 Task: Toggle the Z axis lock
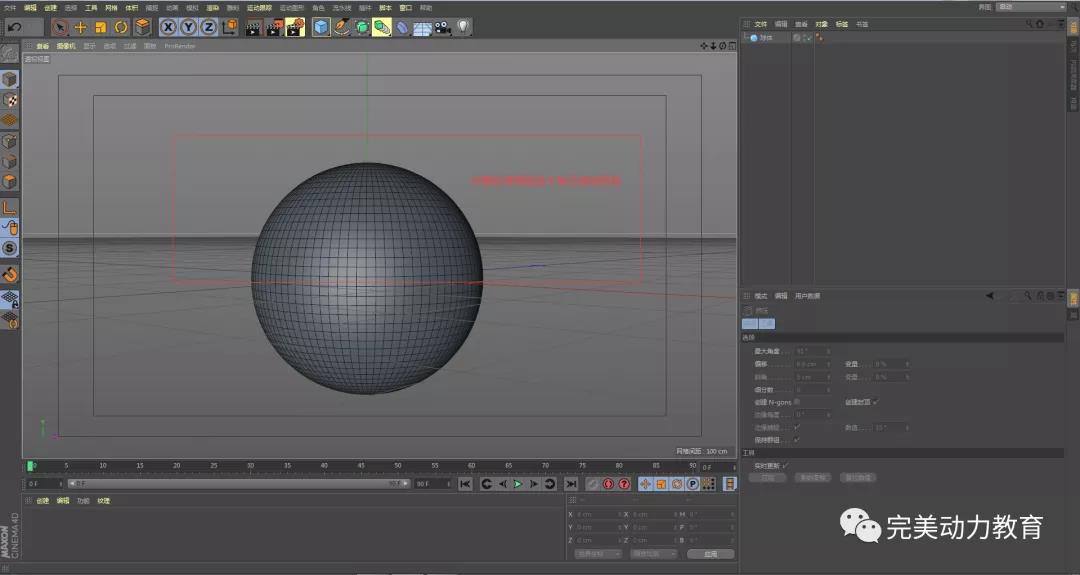208,27
